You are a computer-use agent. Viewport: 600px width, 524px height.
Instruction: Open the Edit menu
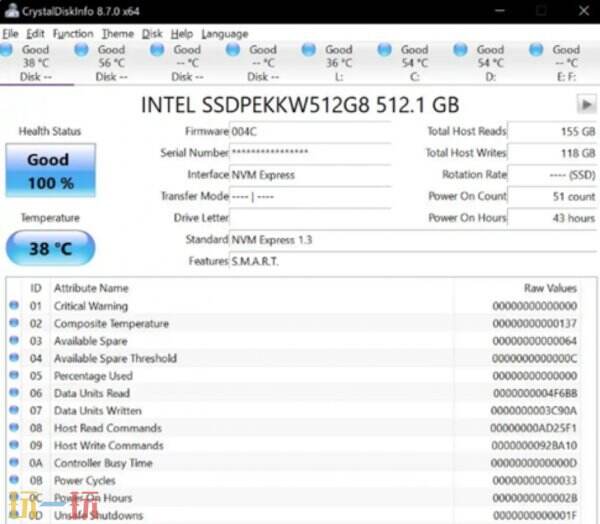tap(35, 34)
